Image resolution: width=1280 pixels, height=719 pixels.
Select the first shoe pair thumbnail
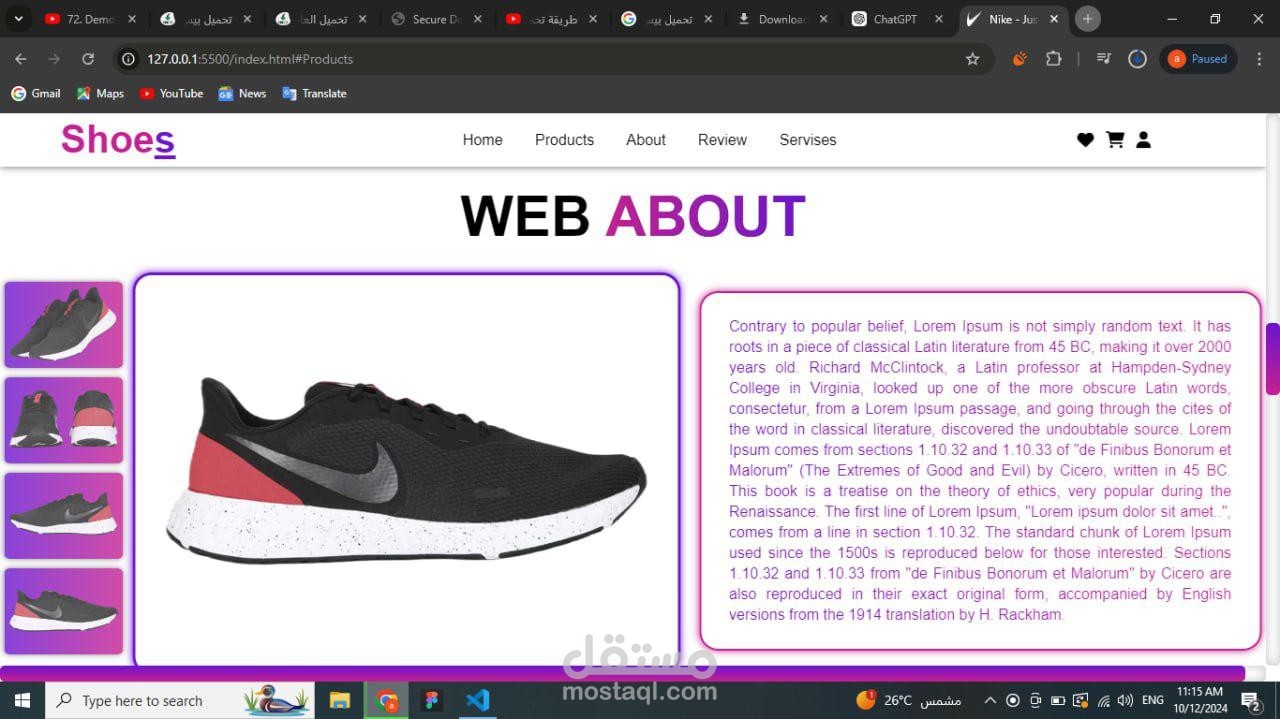click(x=64, y=325)
